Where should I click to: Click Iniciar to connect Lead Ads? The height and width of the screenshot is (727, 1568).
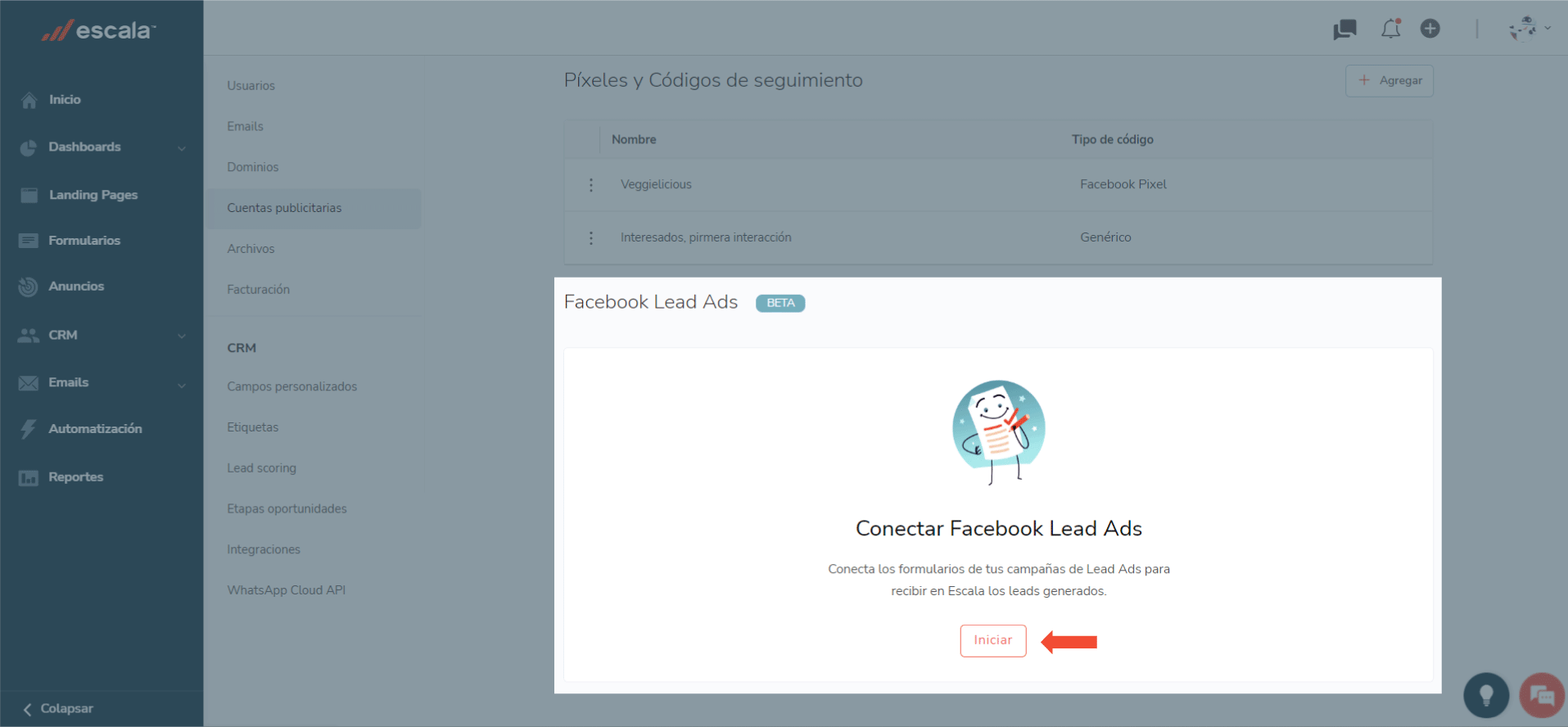992,640
